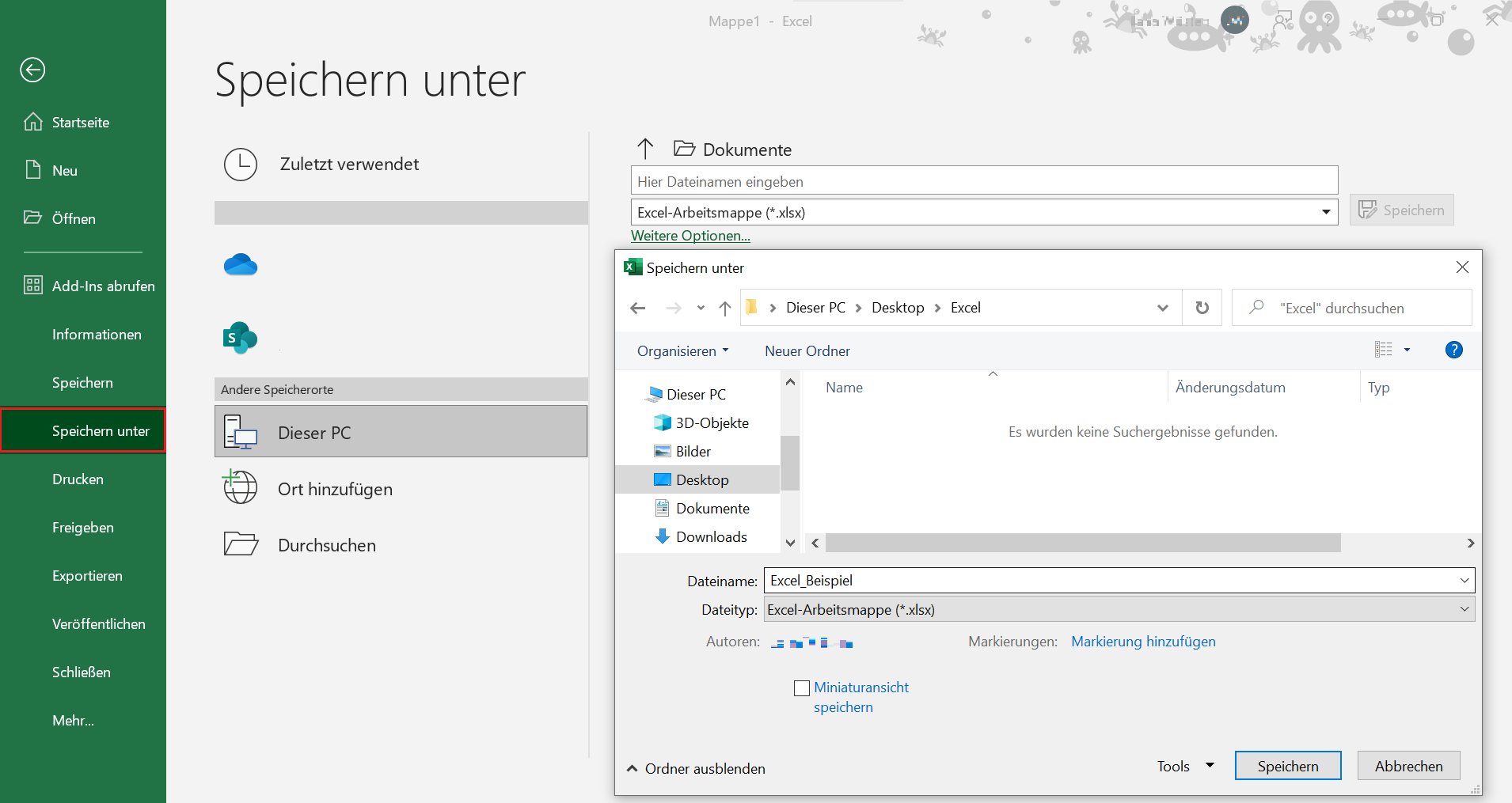Open view options dropdown arrow

pyautogui.click(x=1407, y=350)
